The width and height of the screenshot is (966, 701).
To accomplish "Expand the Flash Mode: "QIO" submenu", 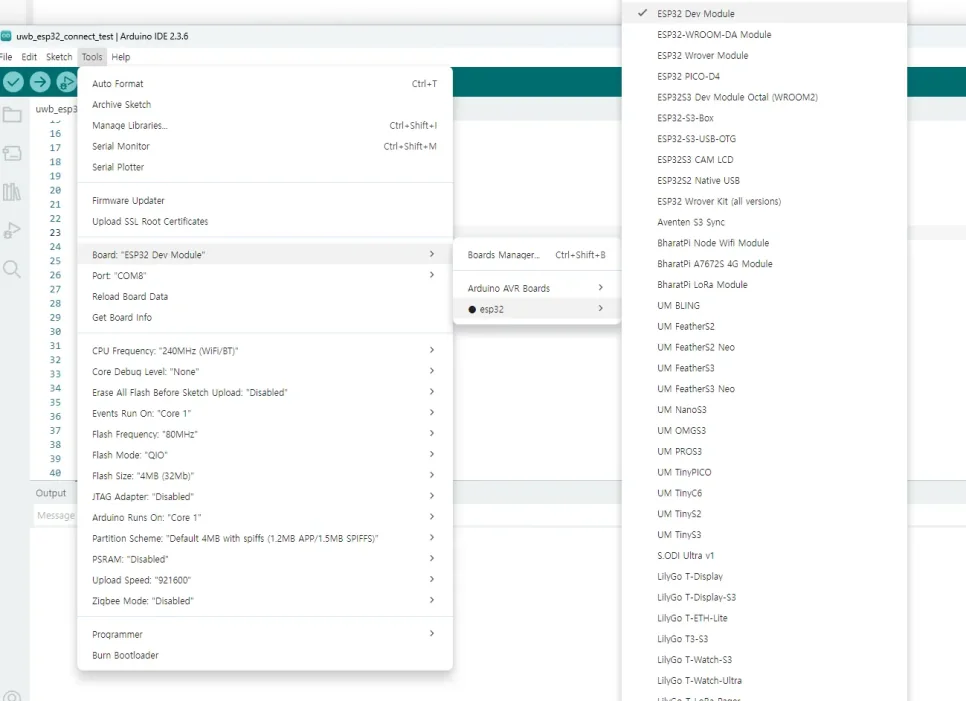I will tap(265, 455).
